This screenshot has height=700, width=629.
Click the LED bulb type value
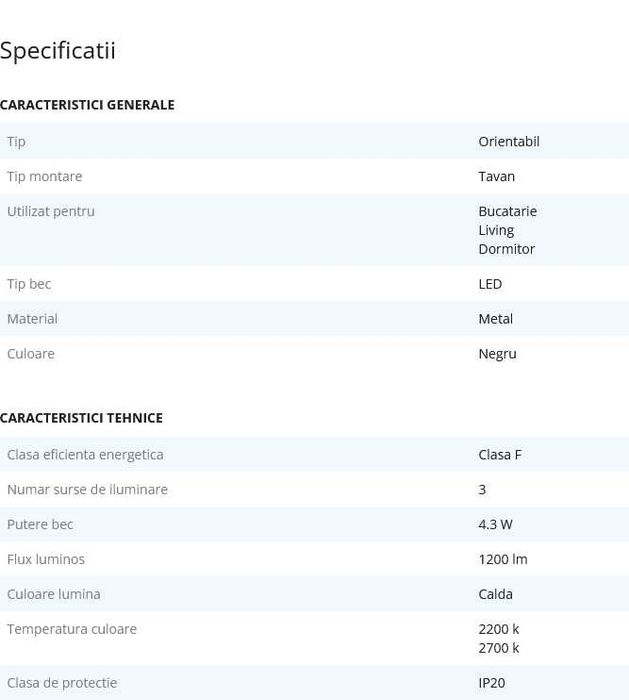pyautogui.click(x=490, y=284)
